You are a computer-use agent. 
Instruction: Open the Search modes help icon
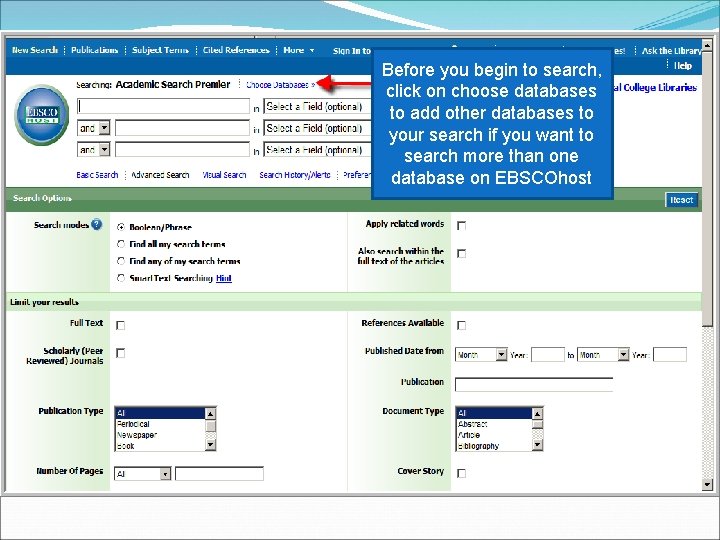(96, 225)
